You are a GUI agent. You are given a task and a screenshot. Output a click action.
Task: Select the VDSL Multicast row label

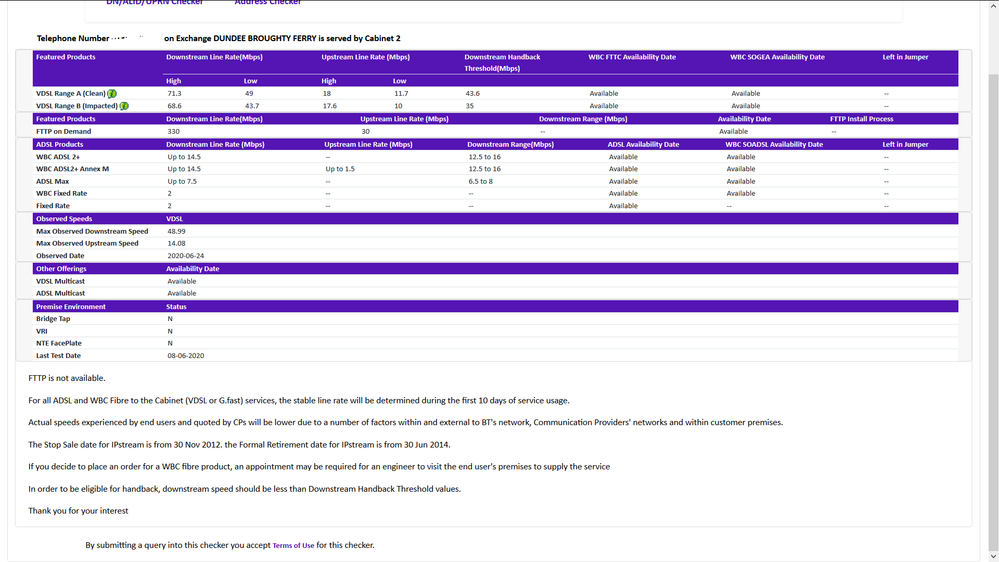(x=62, y=281)
